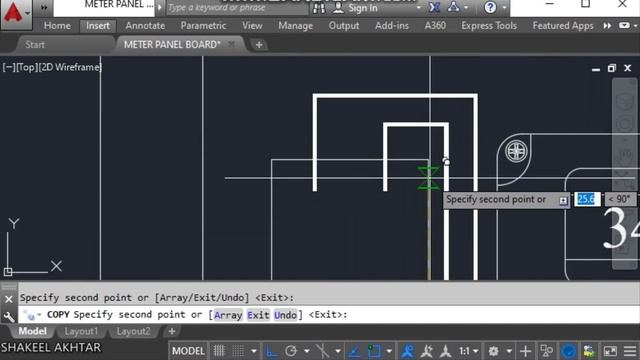Switch to the Manage ribbon tab

pyautogui.click(x=296, y=26)
